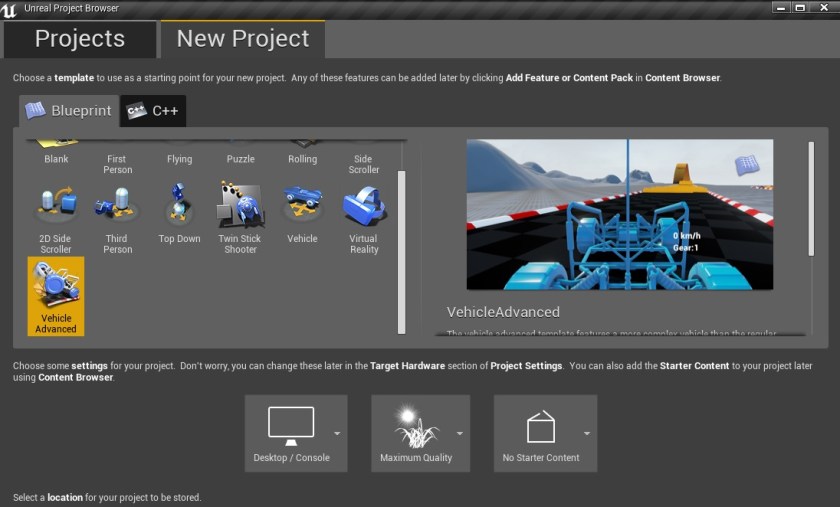Image resolution: width=840 pixels, height=507 pixels.
Task: Click the Puzzle template
Action: coord(240,154)
